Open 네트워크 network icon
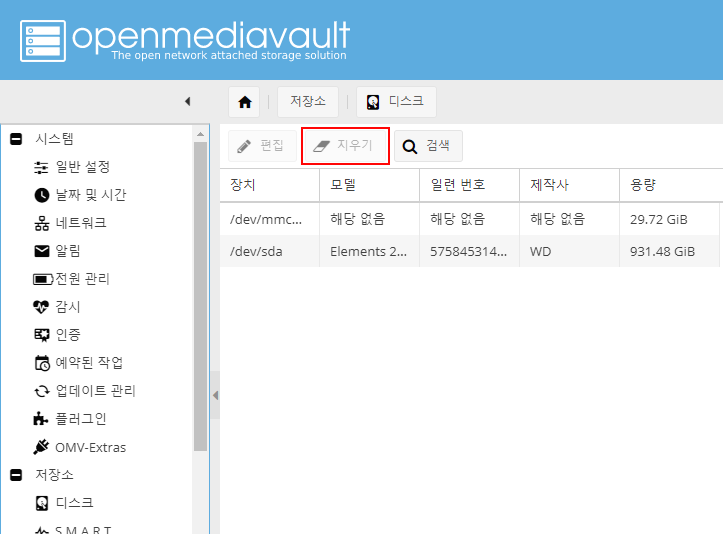This screenshot has width=723, height=534. click(41, 223)
